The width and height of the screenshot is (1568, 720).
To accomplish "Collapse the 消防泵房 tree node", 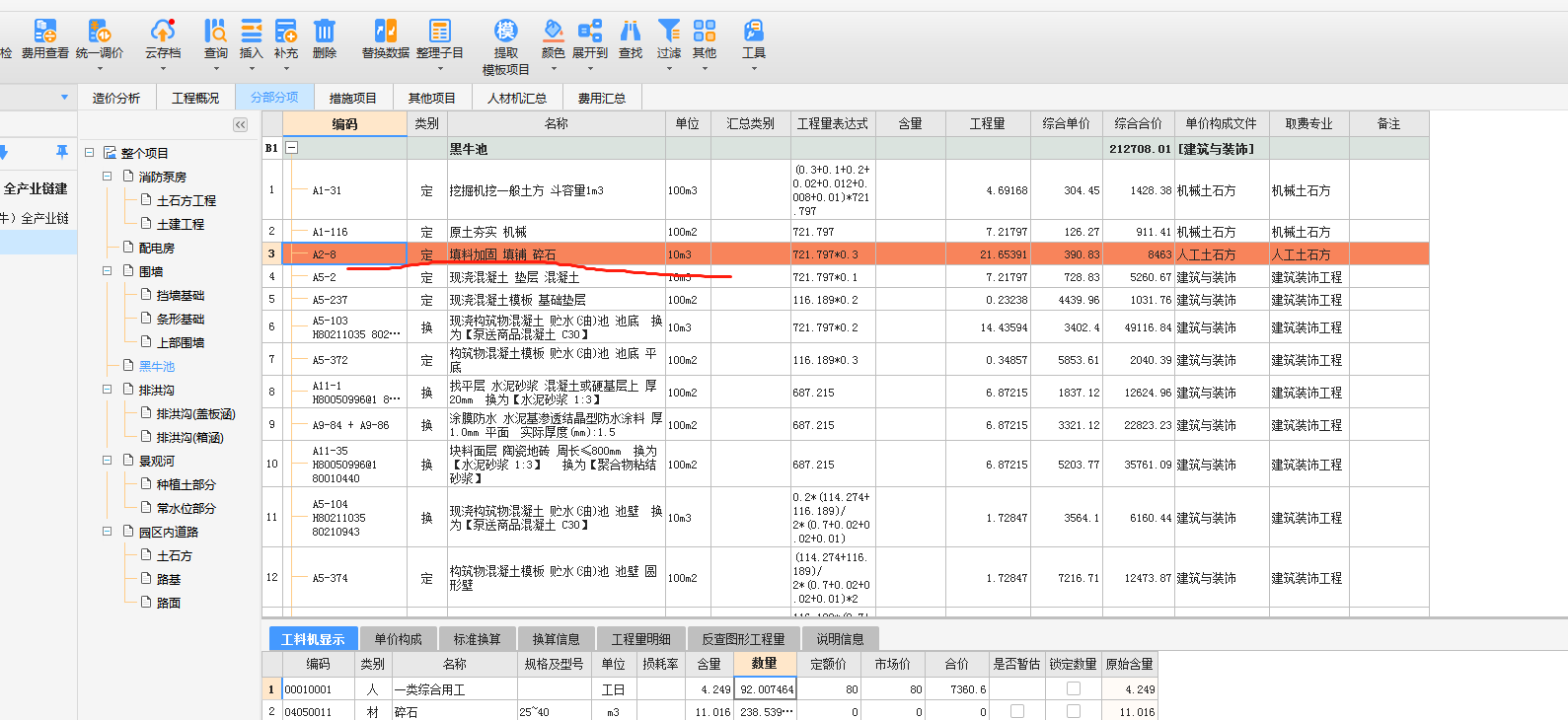I will (x=108, y=177).
